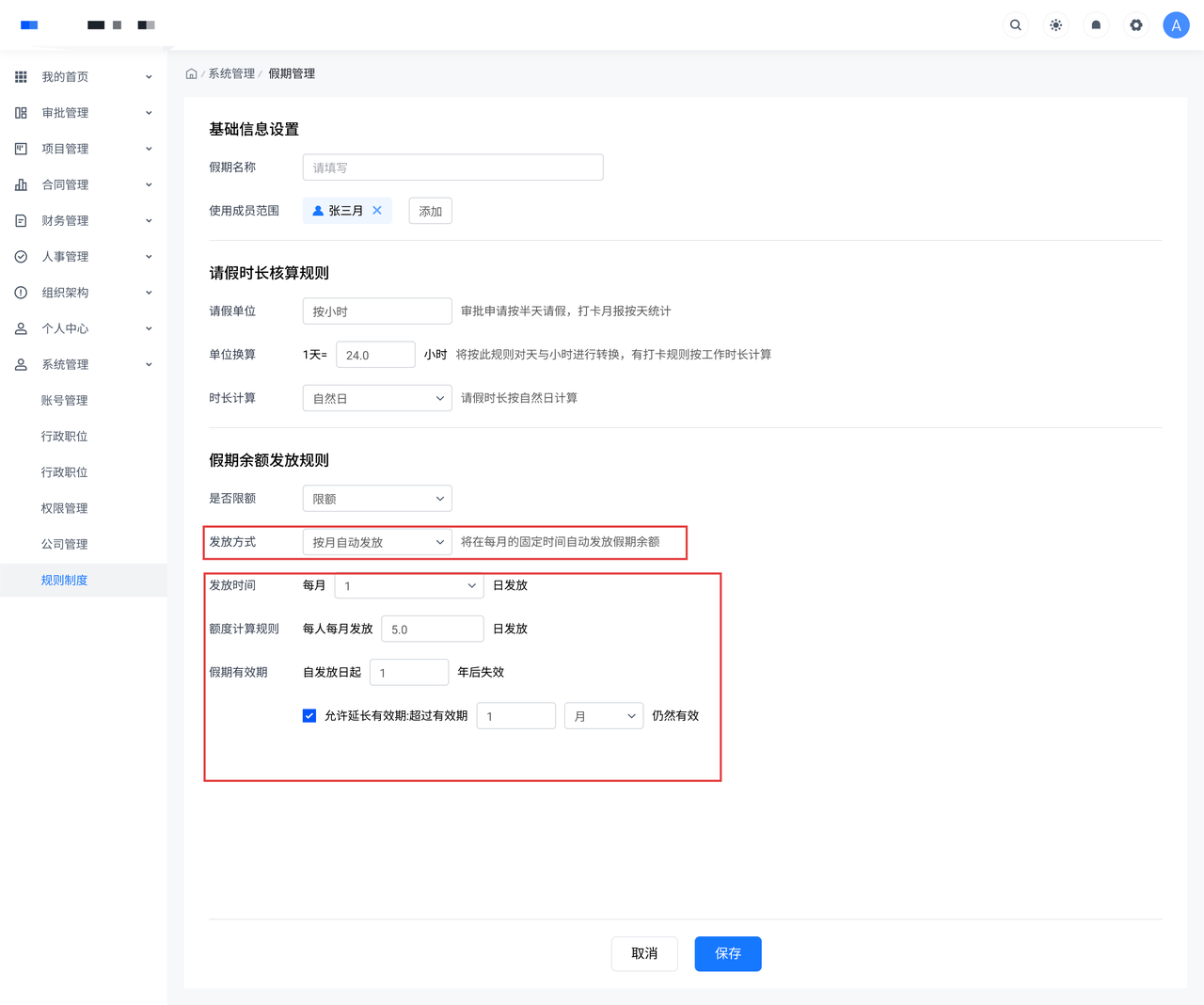Click the 添加 member button

click(430, 211)
